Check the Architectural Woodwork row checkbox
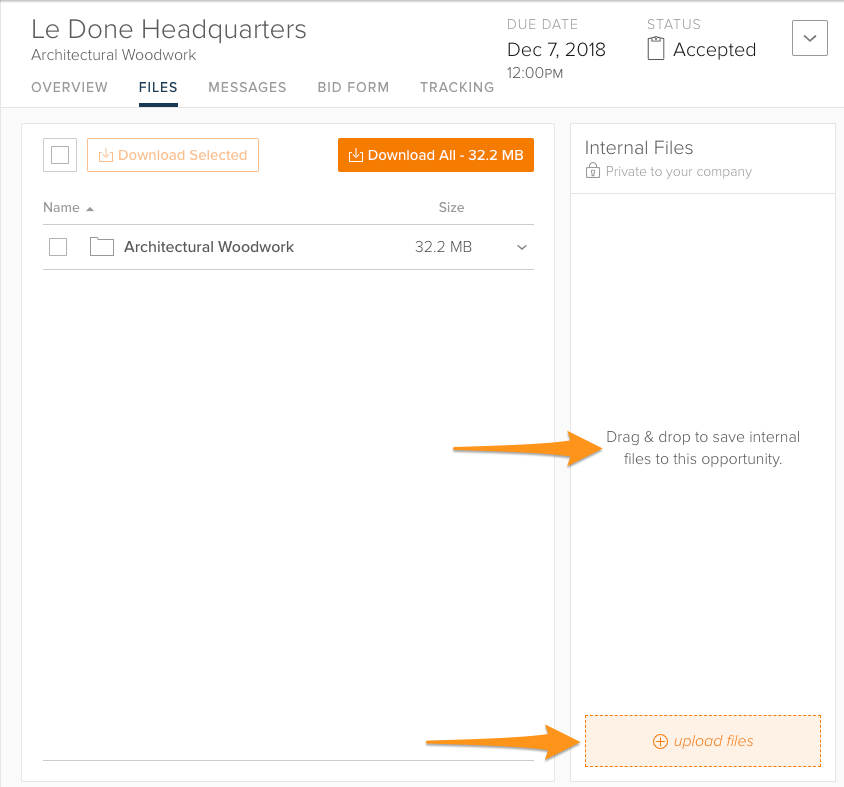The width and height of the screenshot is (844, 787). 58,247
